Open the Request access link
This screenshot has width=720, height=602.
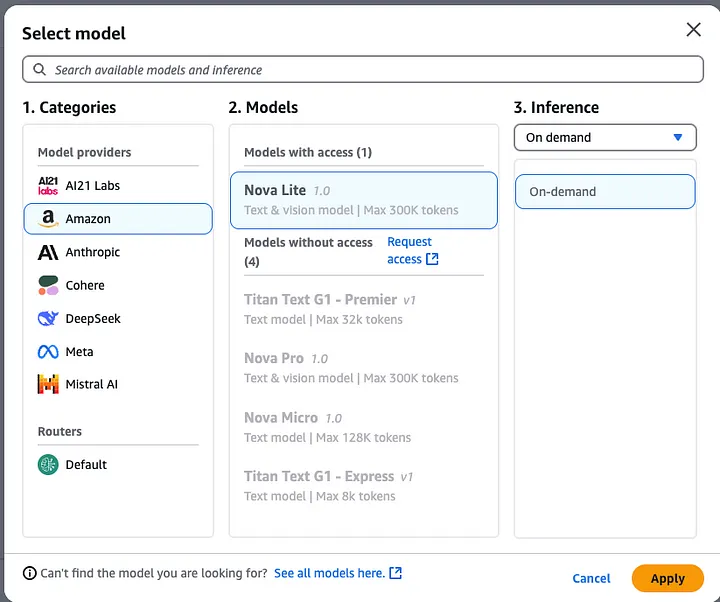point(412,250)
